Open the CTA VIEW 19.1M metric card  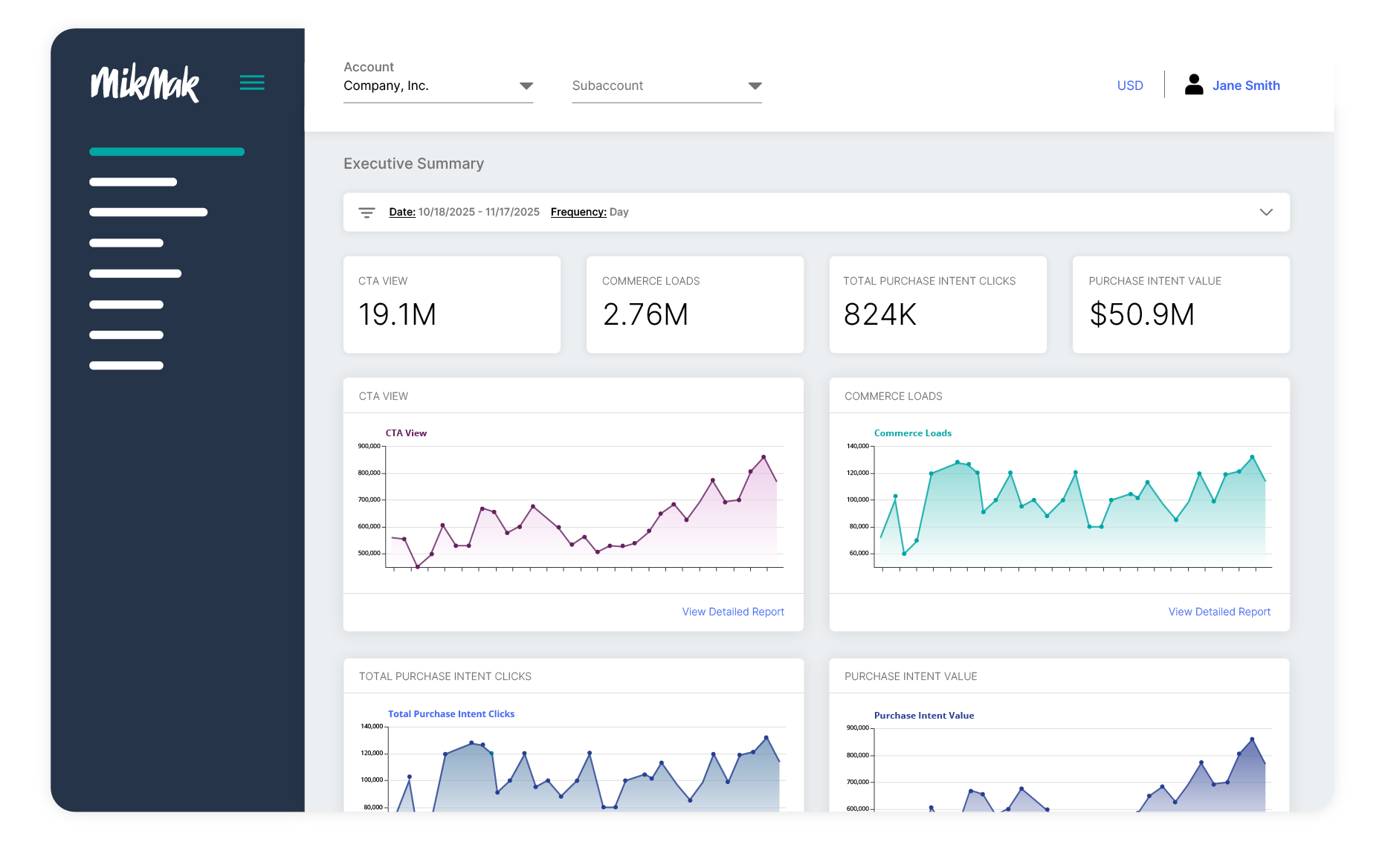point(451,305)
